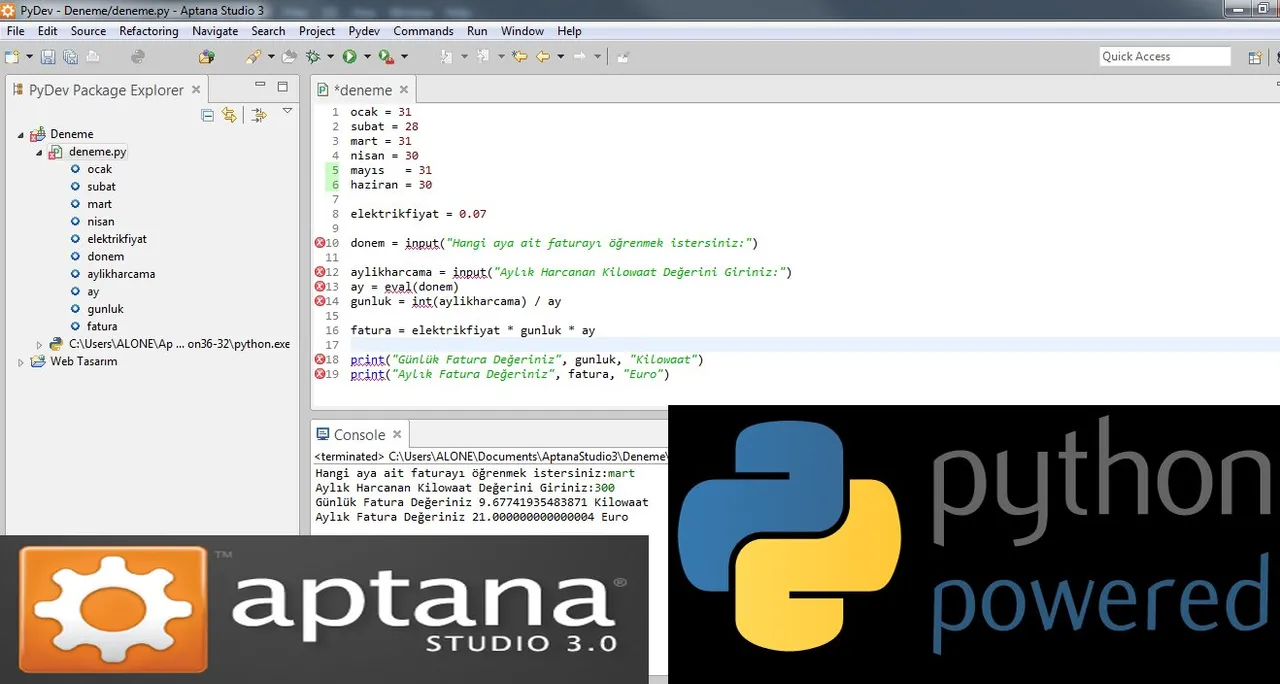Click error marker on line 14
Image resolution: width=1280 pixels, height=684 pixels.
coord(320,301)
